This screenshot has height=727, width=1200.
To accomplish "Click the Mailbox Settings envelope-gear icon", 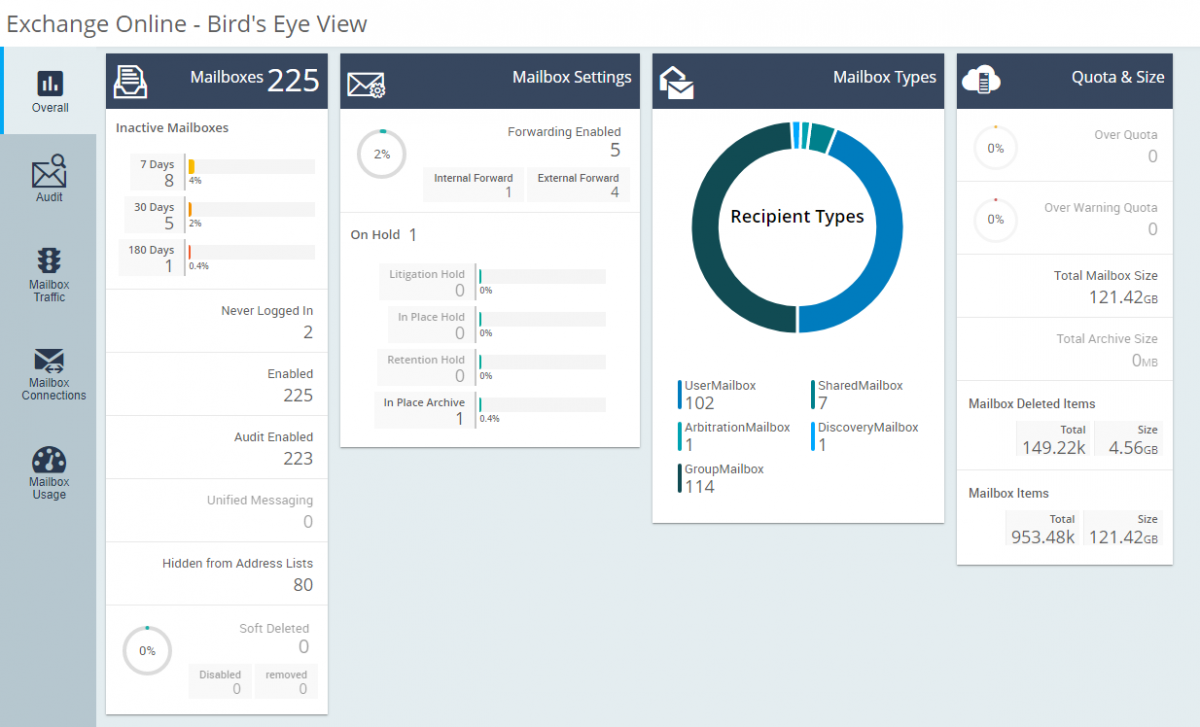I will (366, 85).
